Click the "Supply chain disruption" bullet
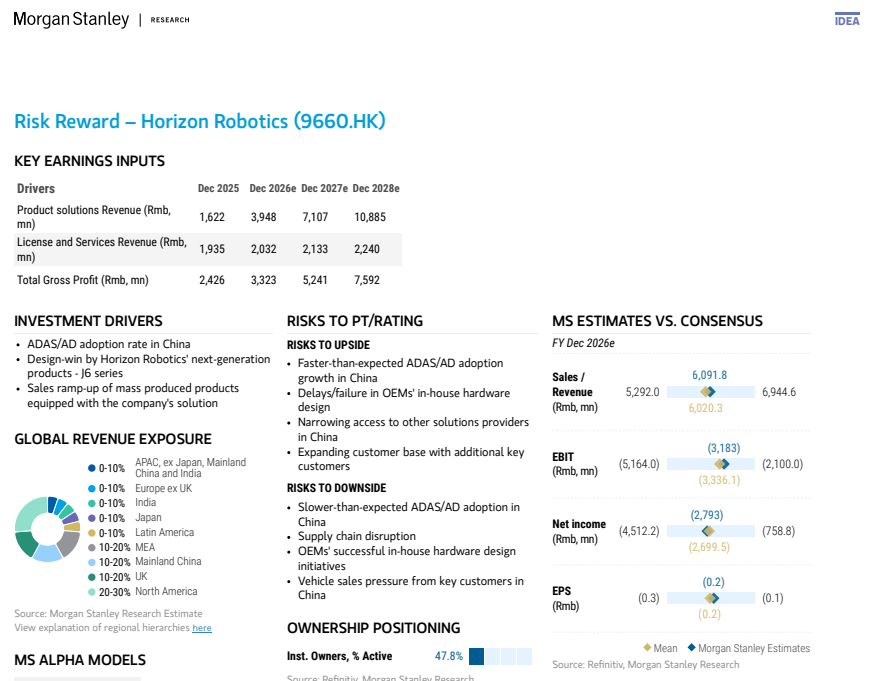This screenshot has width=874, height=681. 357,536
